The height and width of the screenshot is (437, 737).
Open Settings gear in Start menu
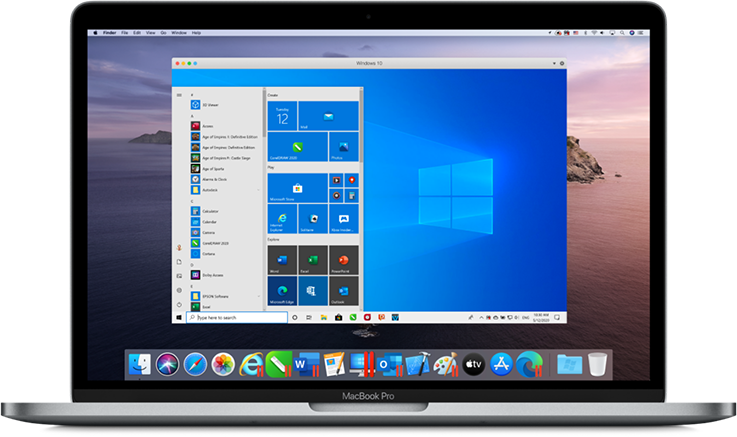pos(179,290)
